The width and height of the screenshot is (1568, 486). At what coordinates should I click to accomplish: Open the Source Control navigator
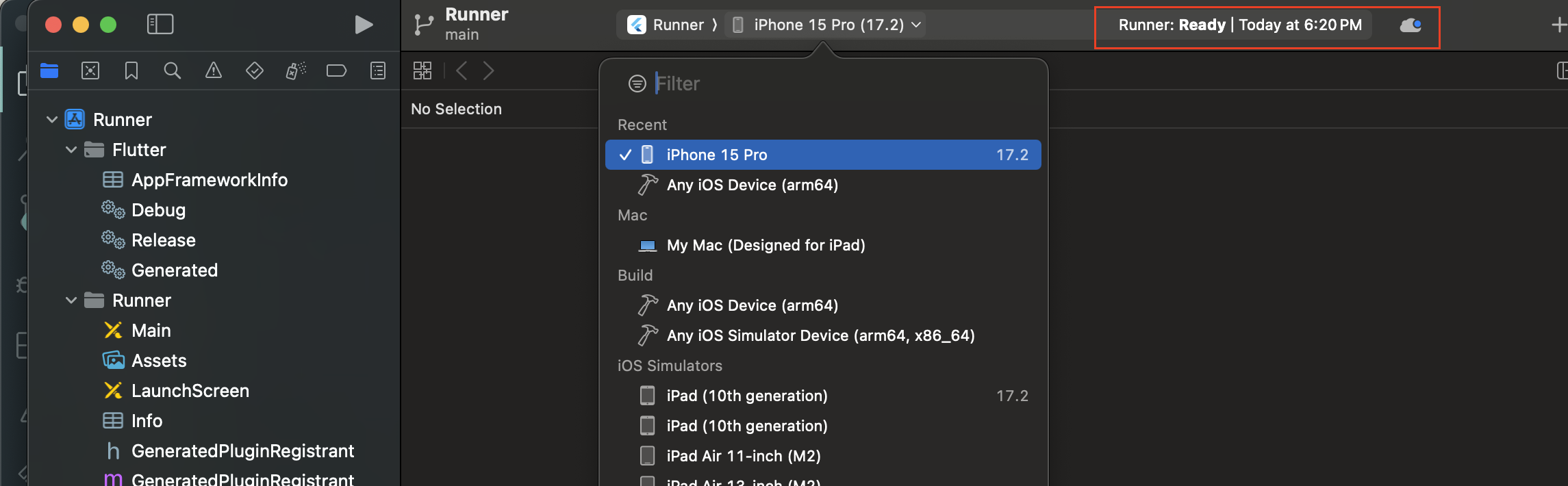click(90, 71)
